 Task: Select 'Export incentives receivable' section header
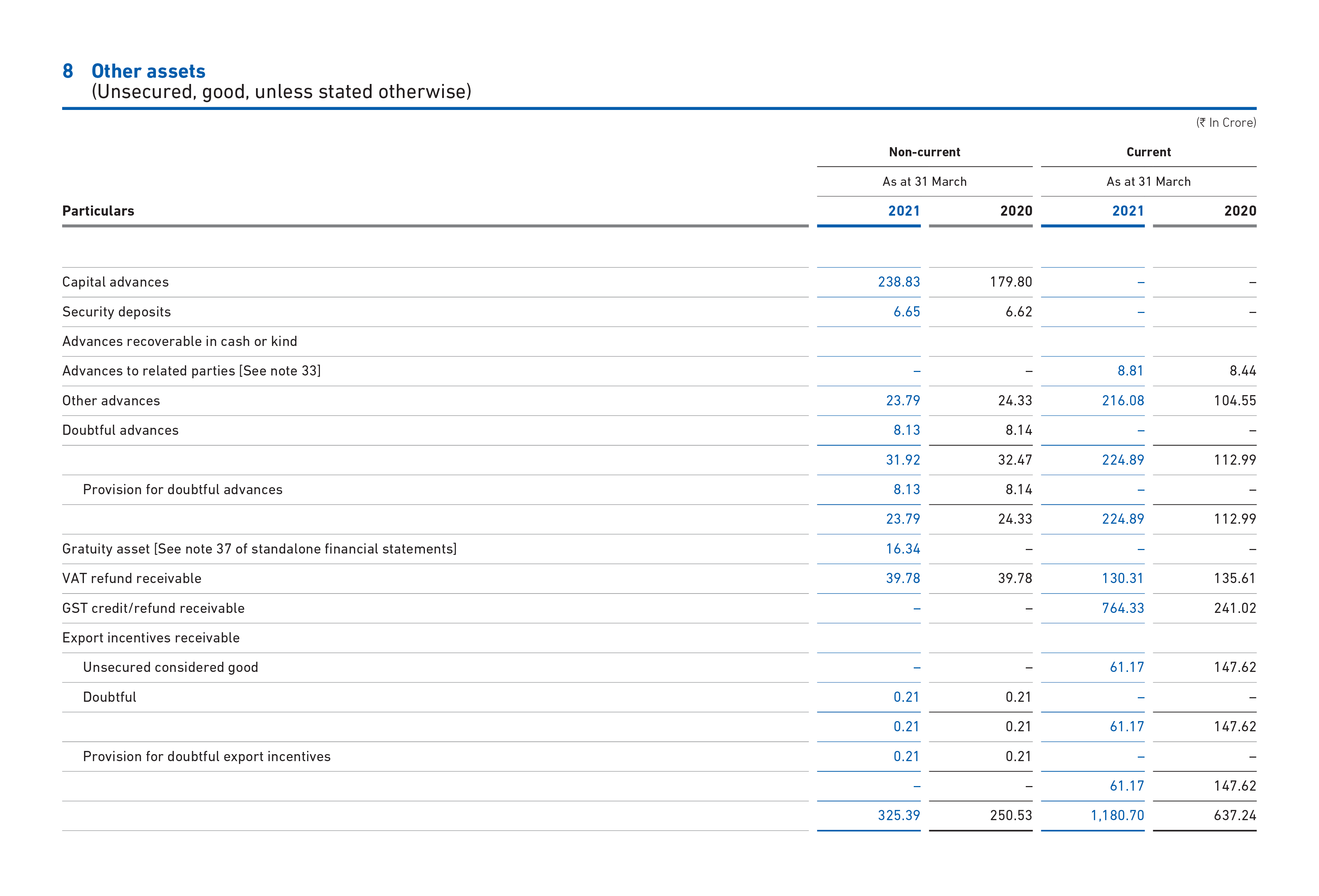152,637
